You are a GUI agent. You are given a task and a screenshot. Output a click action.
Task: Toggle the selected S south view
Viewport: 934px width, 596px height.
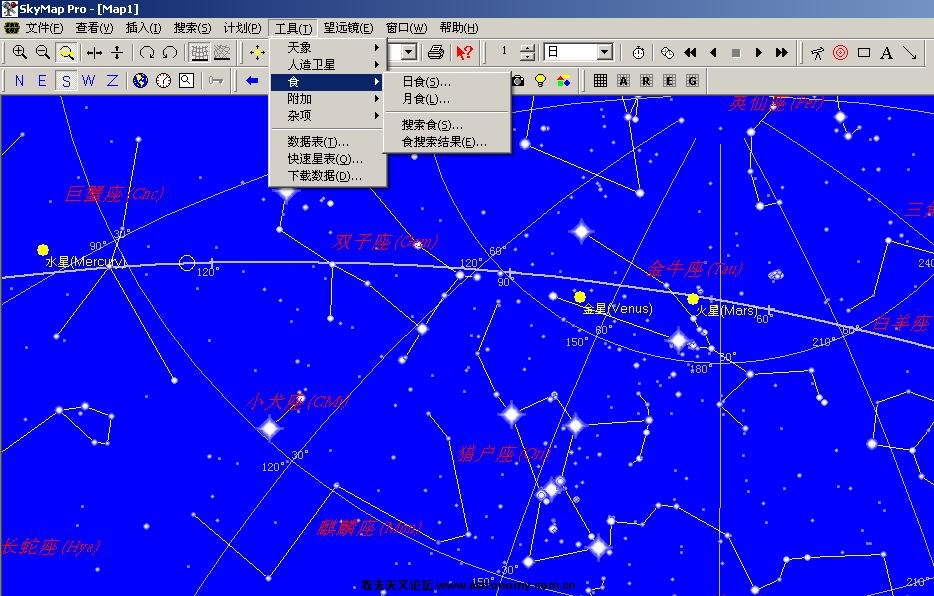point(66,80)
